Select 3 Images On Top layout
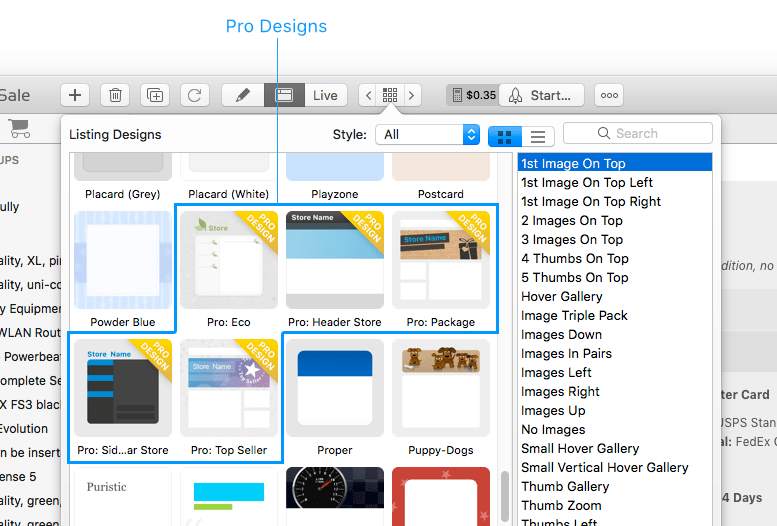This screenshot has width=777, height=526. coord(615,239)
